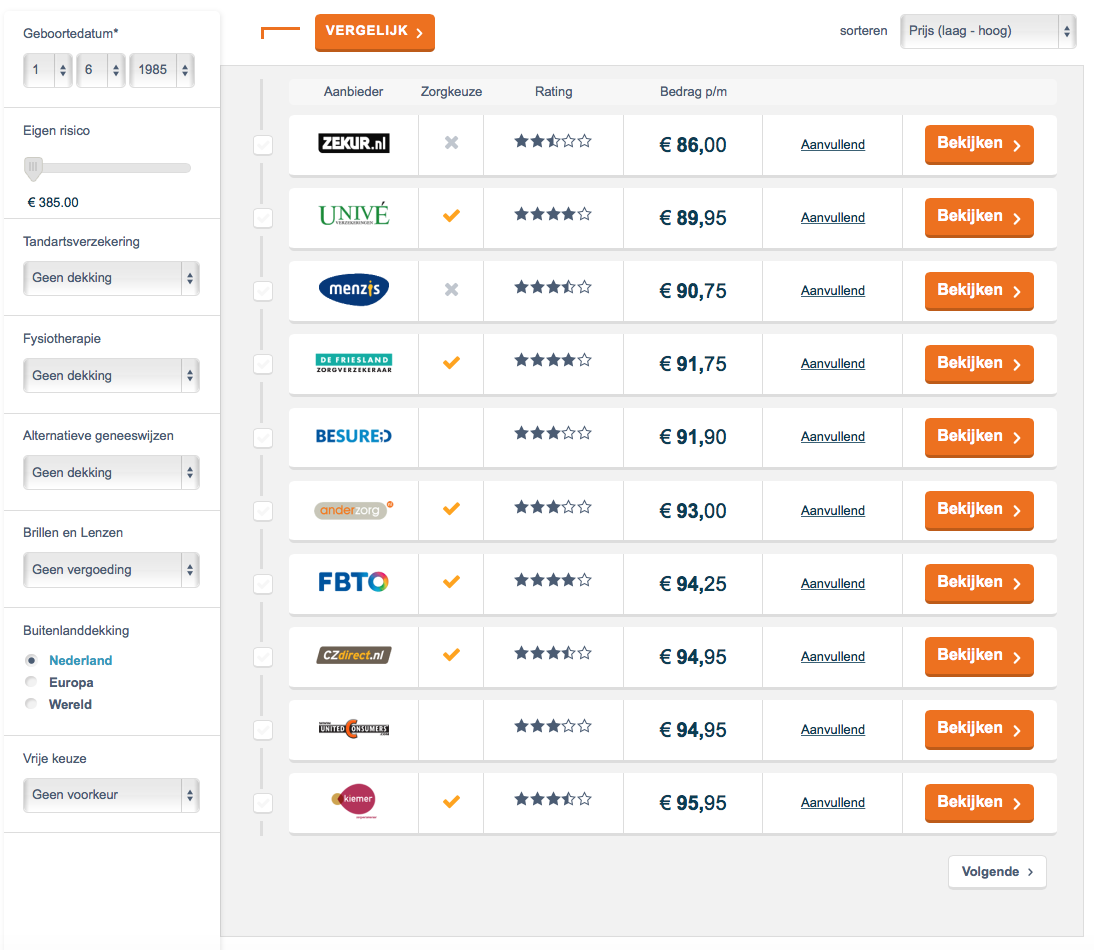Tick the compare checkbox for Kiemer

click(x=263, y=803)
